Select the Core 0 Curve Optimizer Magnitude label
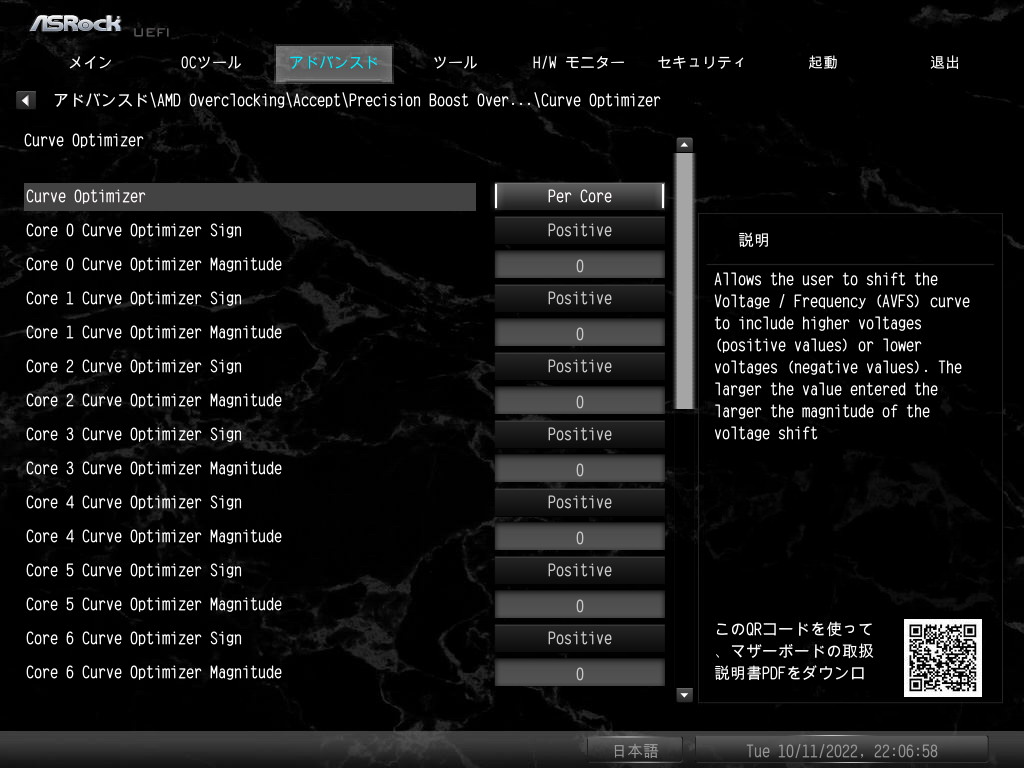 [x=154, y=264]
